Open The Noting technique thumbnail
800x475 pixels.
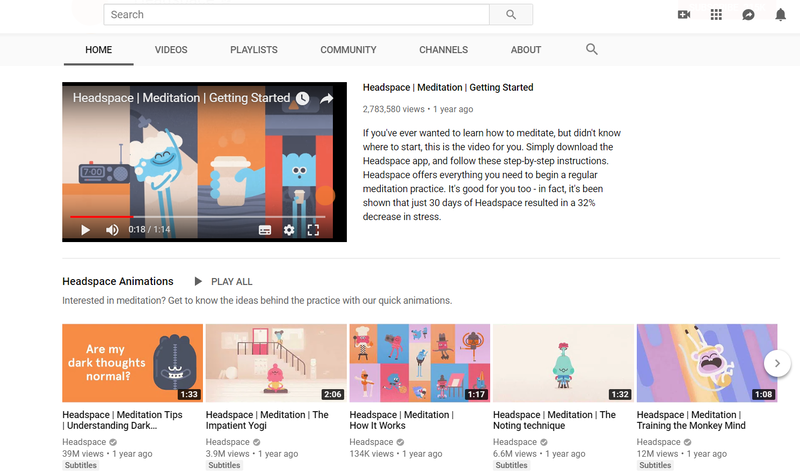point(563,363)
